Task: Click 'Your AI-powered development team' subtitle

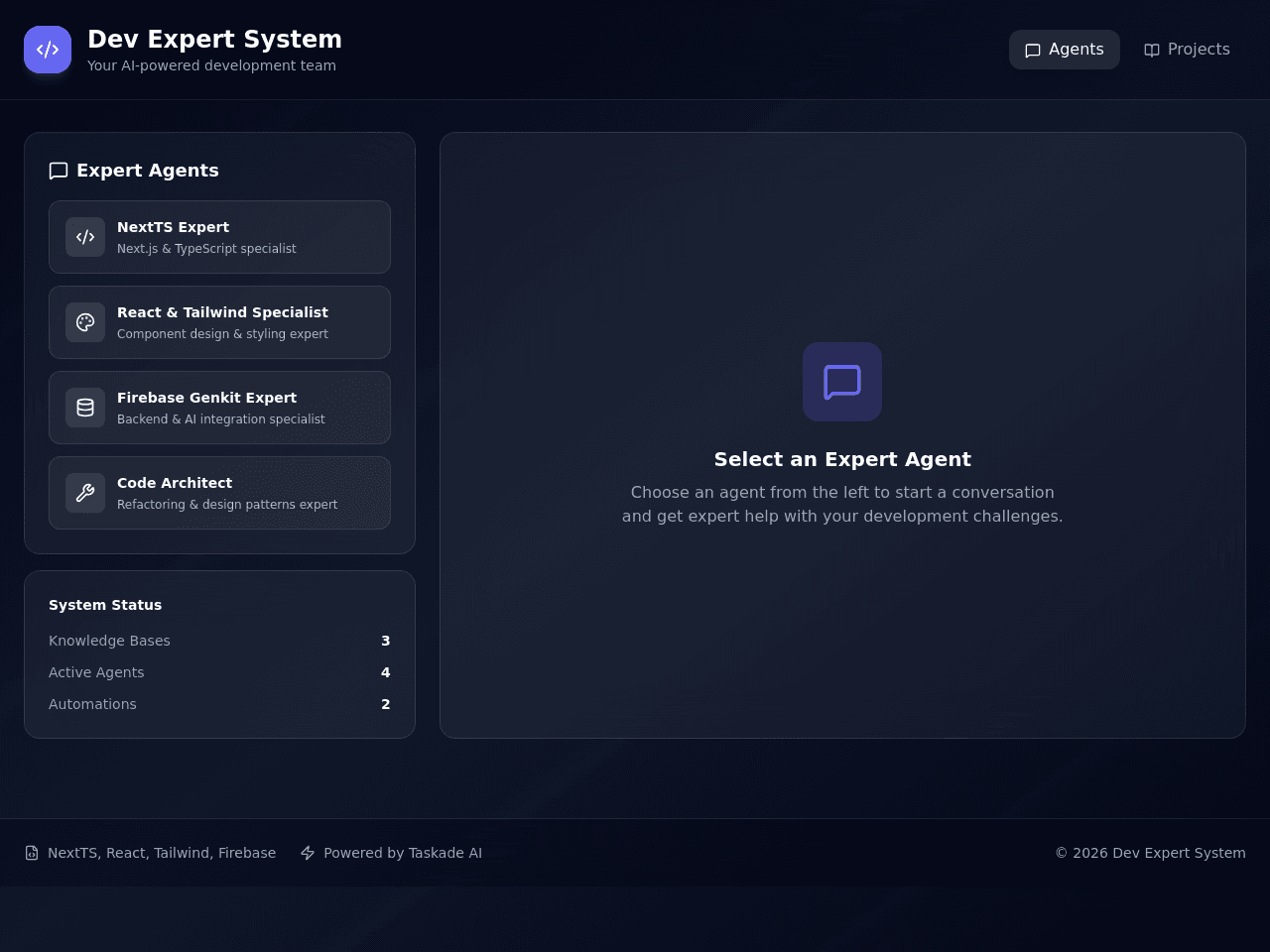Action: click(x=211, y=65)
